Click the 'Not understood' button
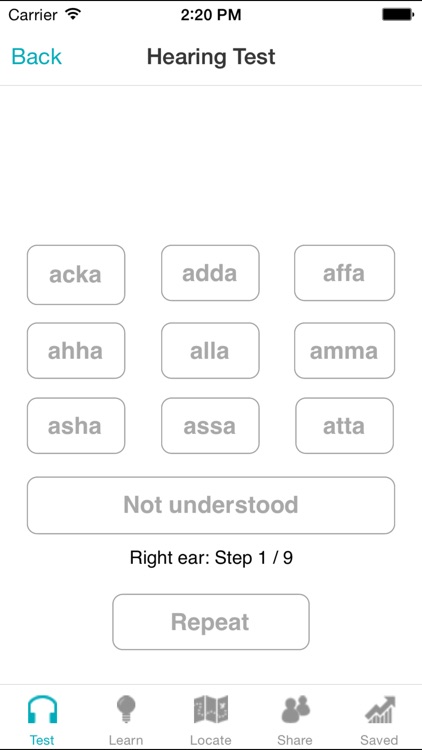Image resolution: width=422 pixels, height=750 pixels. (x=211, y=505)
